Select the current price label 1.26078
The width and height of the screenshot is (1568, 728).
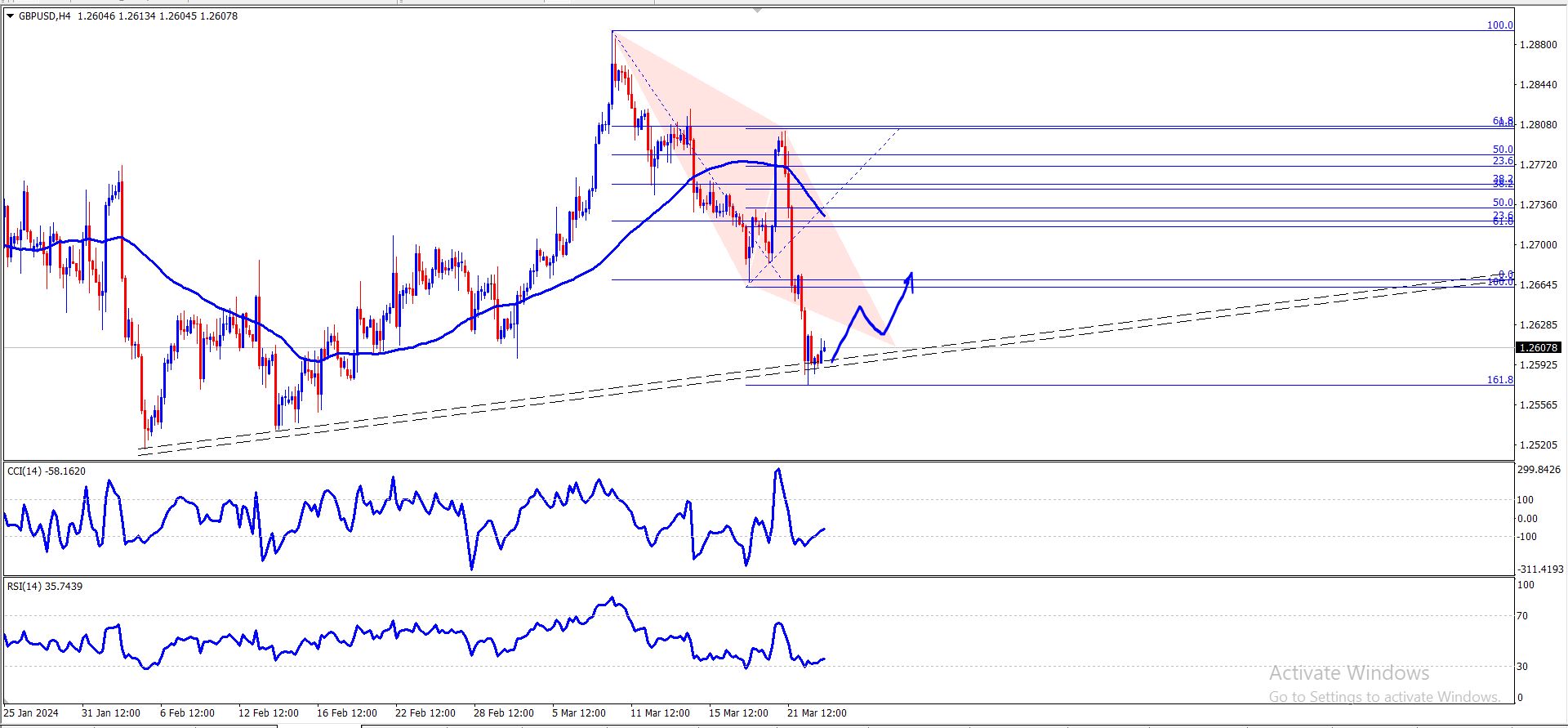[x=1538, y=348]
